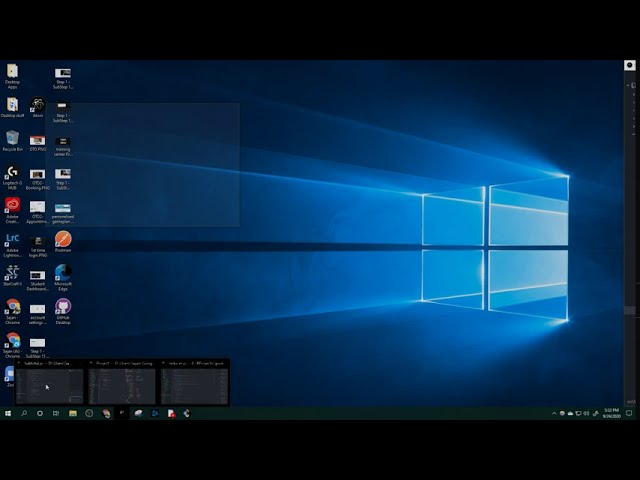Image resolution: width=640 pixels, height=480 pixels.
Task: Open the StarCraft II desktop shortcut
Action: click(x=12, y=272)
